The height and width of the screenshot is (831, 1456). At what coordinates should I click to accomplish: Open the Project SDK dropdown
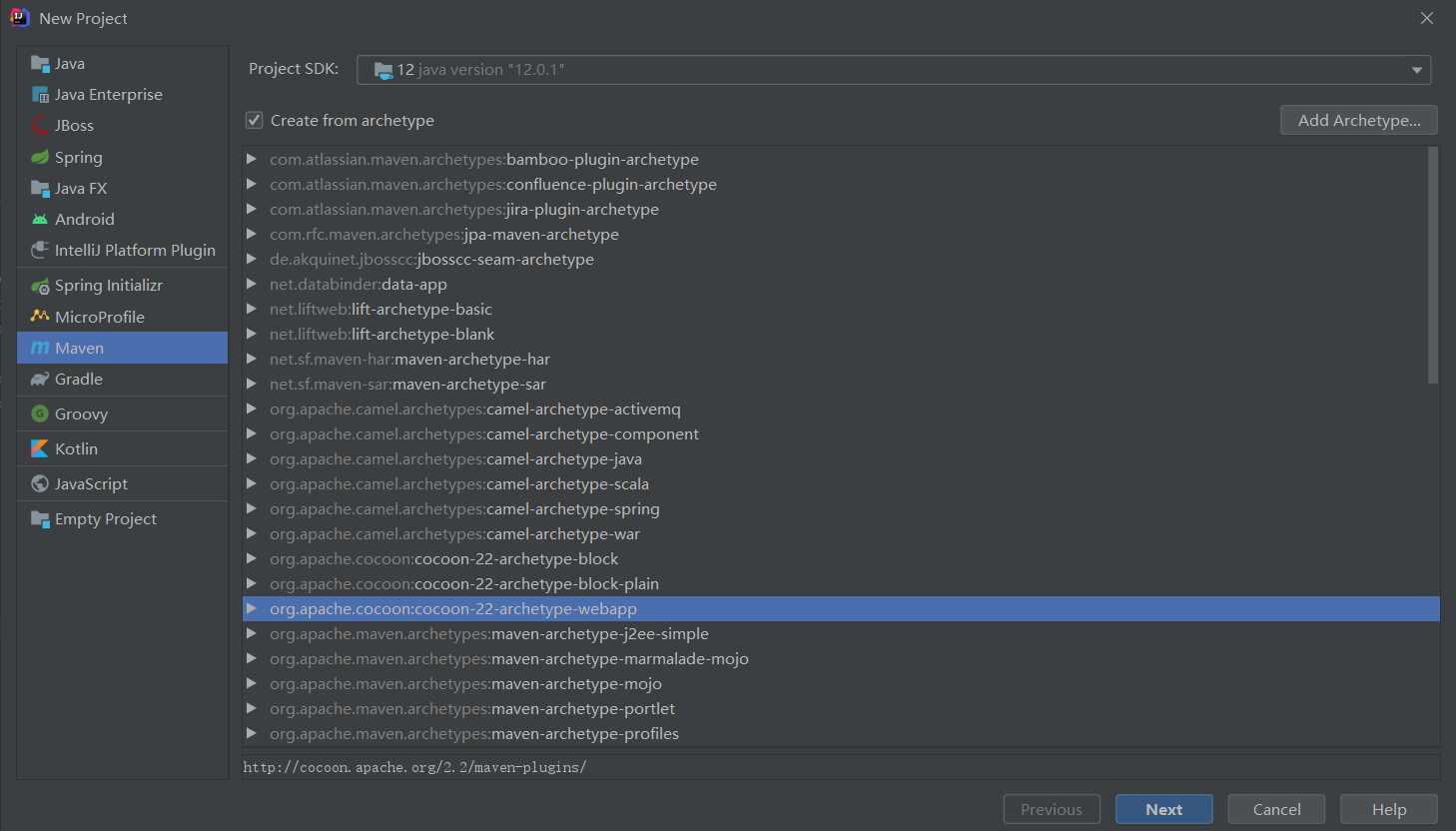point(1416,70)
